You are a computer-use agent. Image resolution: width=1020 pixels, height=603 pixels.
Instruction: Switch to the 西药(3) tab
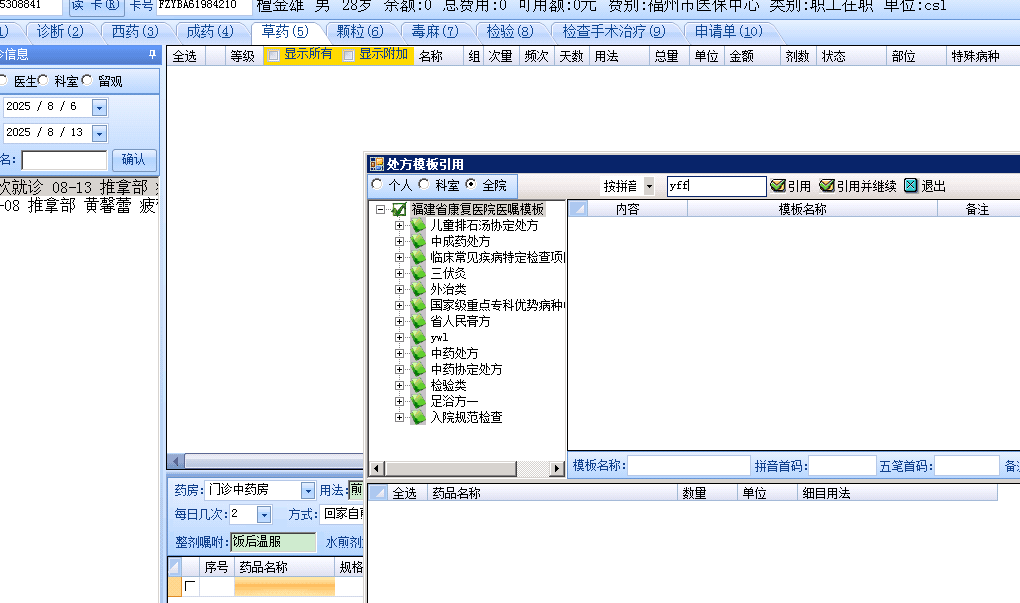tap(135, 31)
